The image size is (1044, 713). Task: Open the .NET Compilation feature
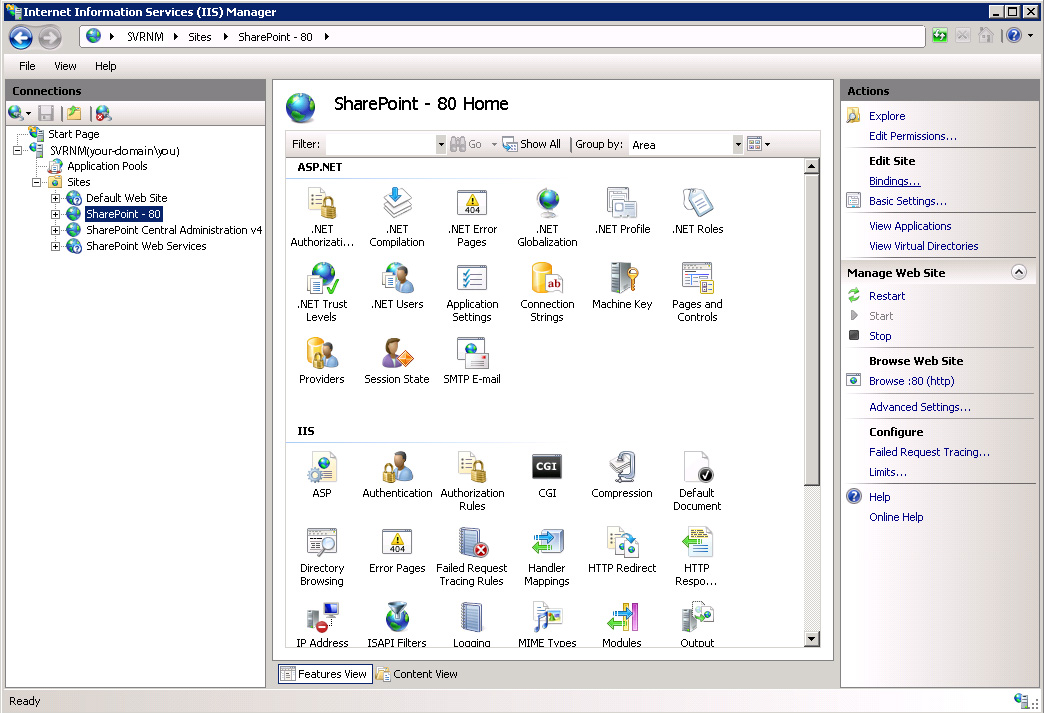pyautogui.click(x=397, y=217)
